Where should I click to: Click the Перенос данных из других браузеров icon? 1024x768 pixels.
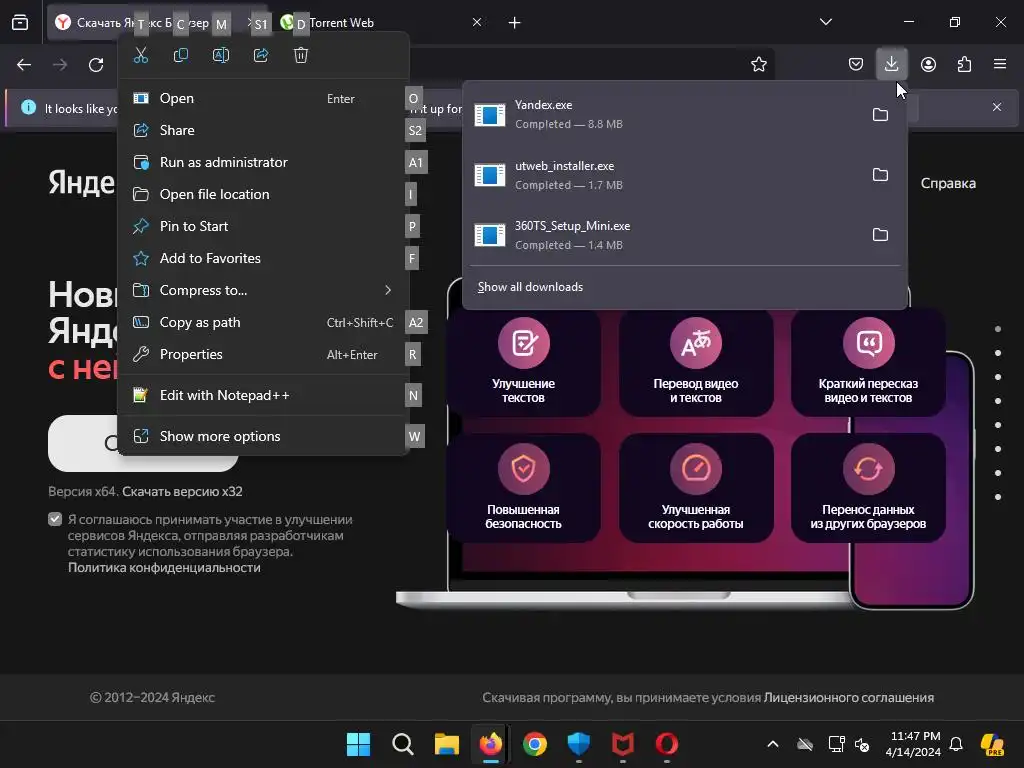(x=869, y=468)
